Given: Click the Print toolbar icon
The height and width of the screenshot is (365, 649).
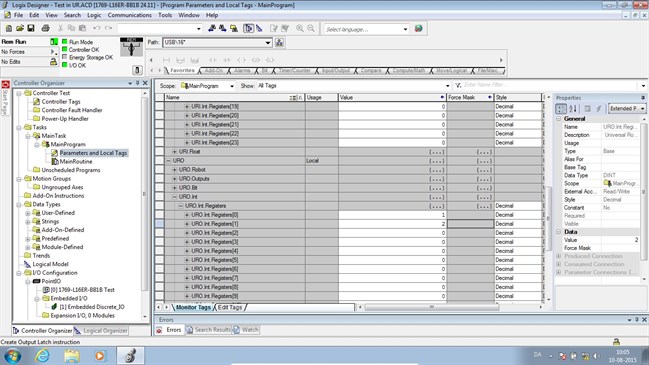Looking at the screenshot, I should pos(46,28).
